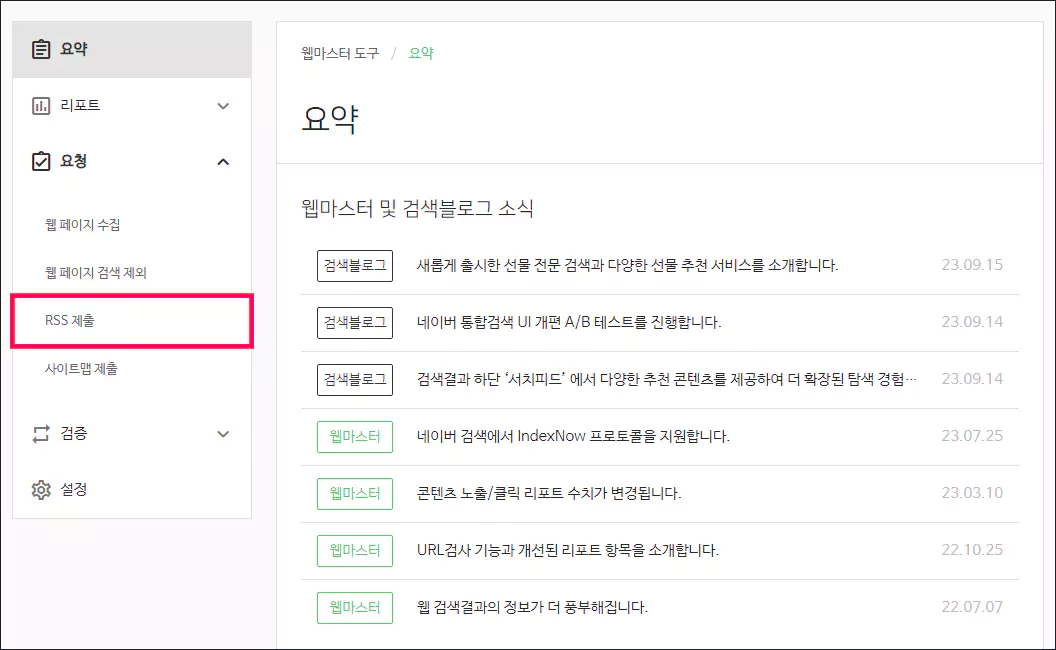The height and width of the screenshot is (650, 1056).
Task: Expand the 리포트 section chevron
Action: (x=224, y=104)
